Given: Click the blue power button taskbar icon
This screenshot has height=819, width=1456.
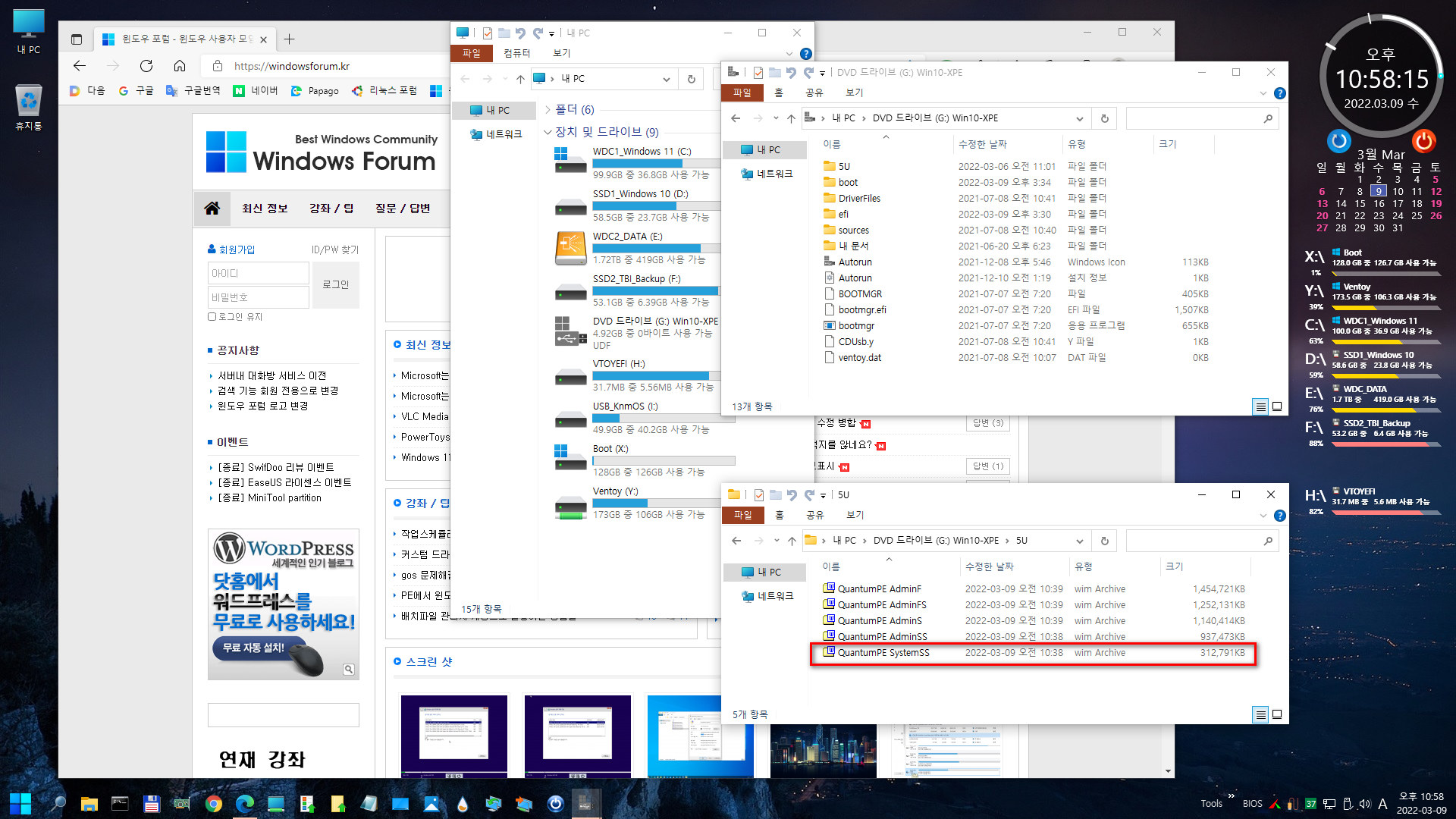Looking at the screenshot, I should [x=555, y=803].
